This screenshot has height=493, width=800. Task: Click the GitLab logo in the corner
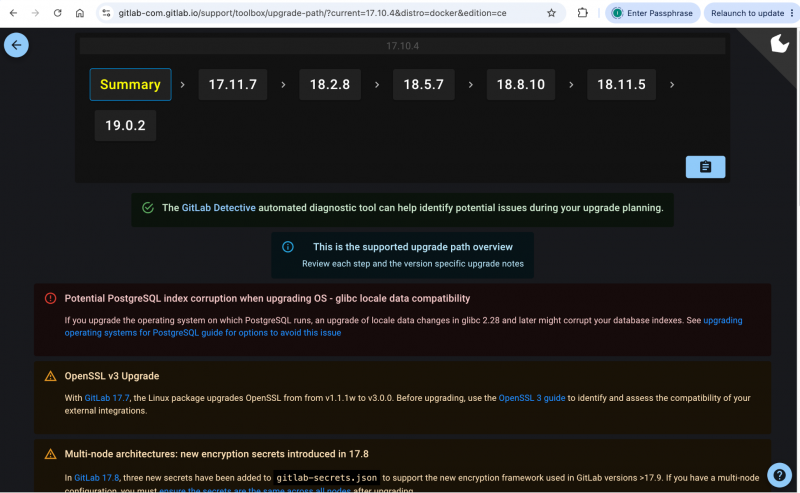coord(780,44)
